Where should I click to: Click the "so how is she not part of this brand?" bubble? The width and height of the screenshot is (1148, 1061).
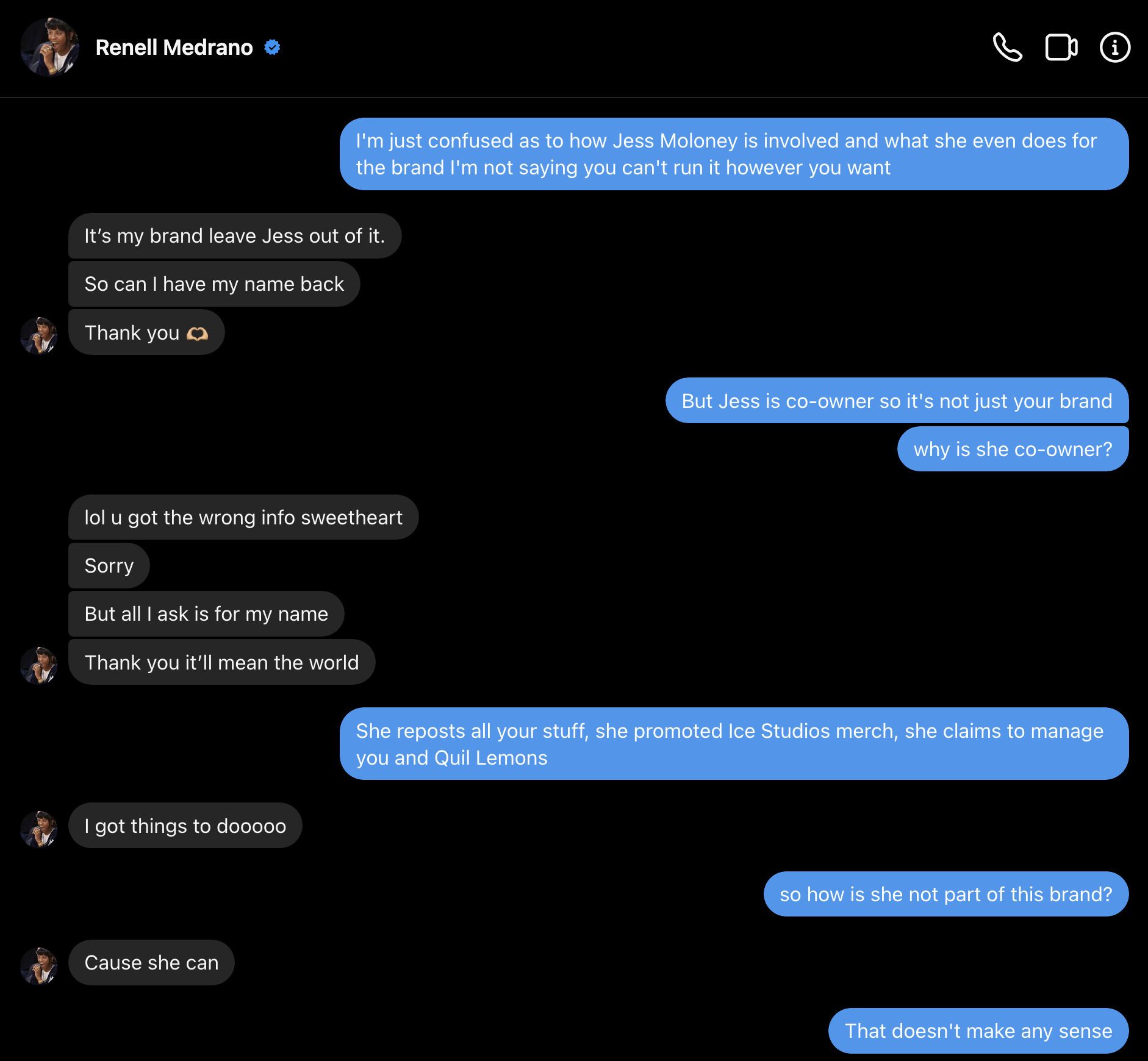click(x=945, y=895)
